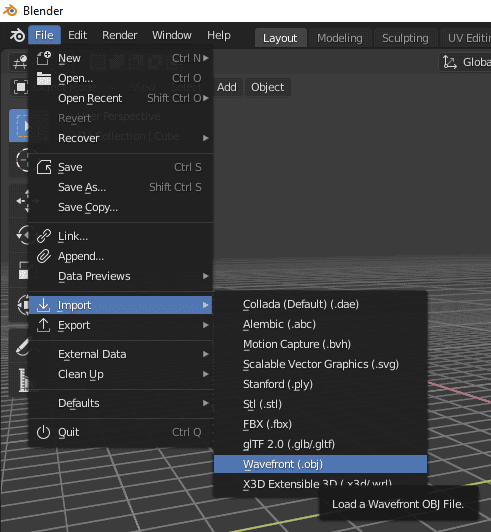The width and height of the screenshot is (491, 532).
Task: Import an X3D Extensible 3D file
Action: point(320,484)
